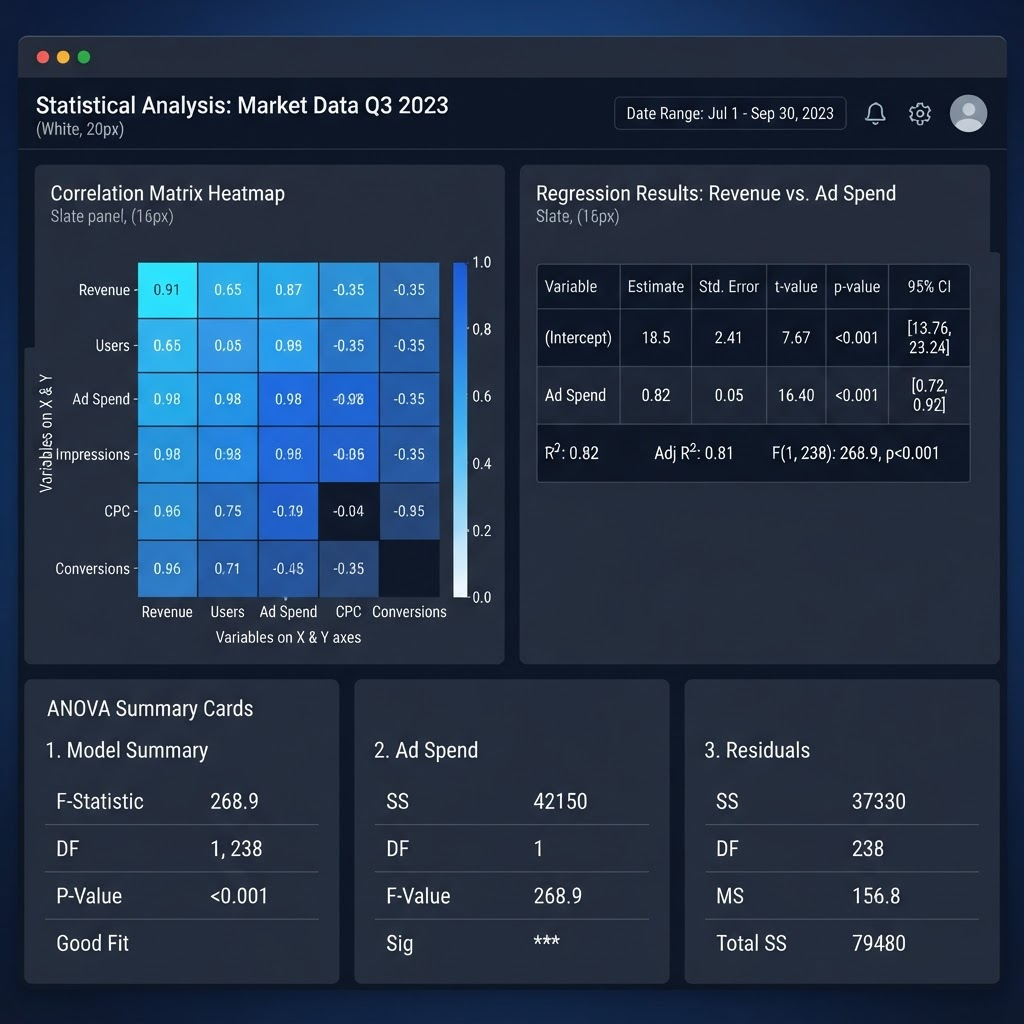
Task: Click the "p-value" column header
Action: point(857,287)
